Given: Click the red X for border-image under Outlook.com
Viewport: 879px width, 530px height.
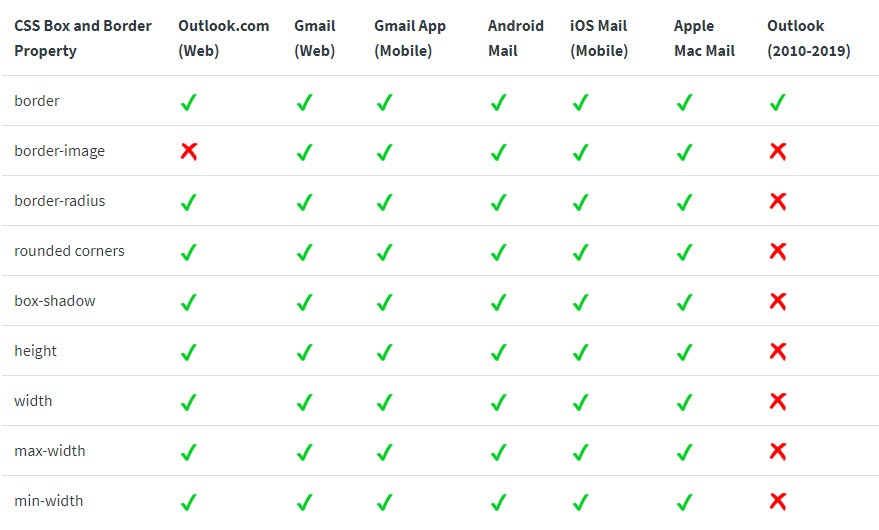Looking at the screenshot, I should click(x=189, y=151).
